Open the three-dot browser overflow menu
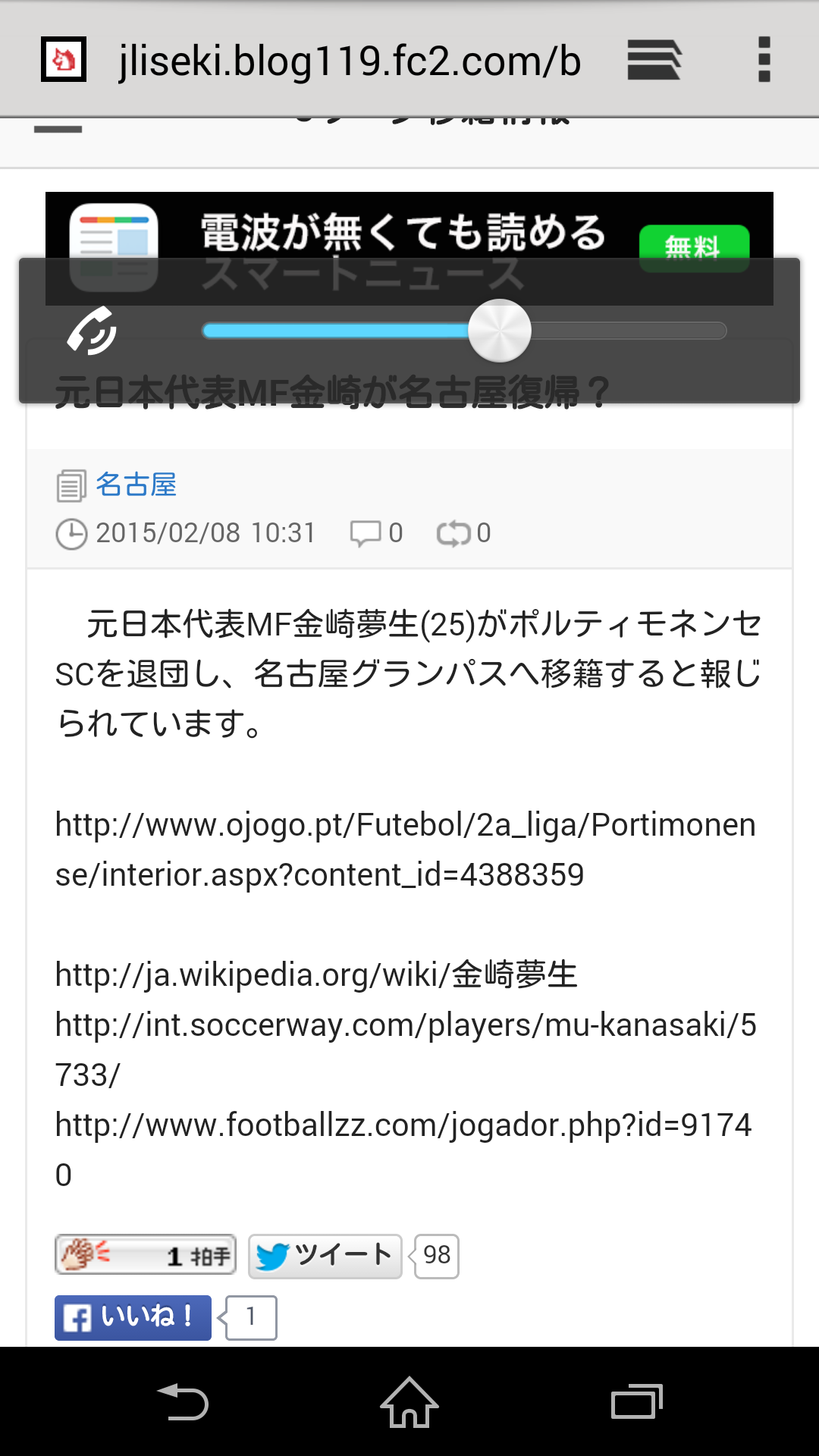This screenshot has height=1456, width=819. (764, 59)
